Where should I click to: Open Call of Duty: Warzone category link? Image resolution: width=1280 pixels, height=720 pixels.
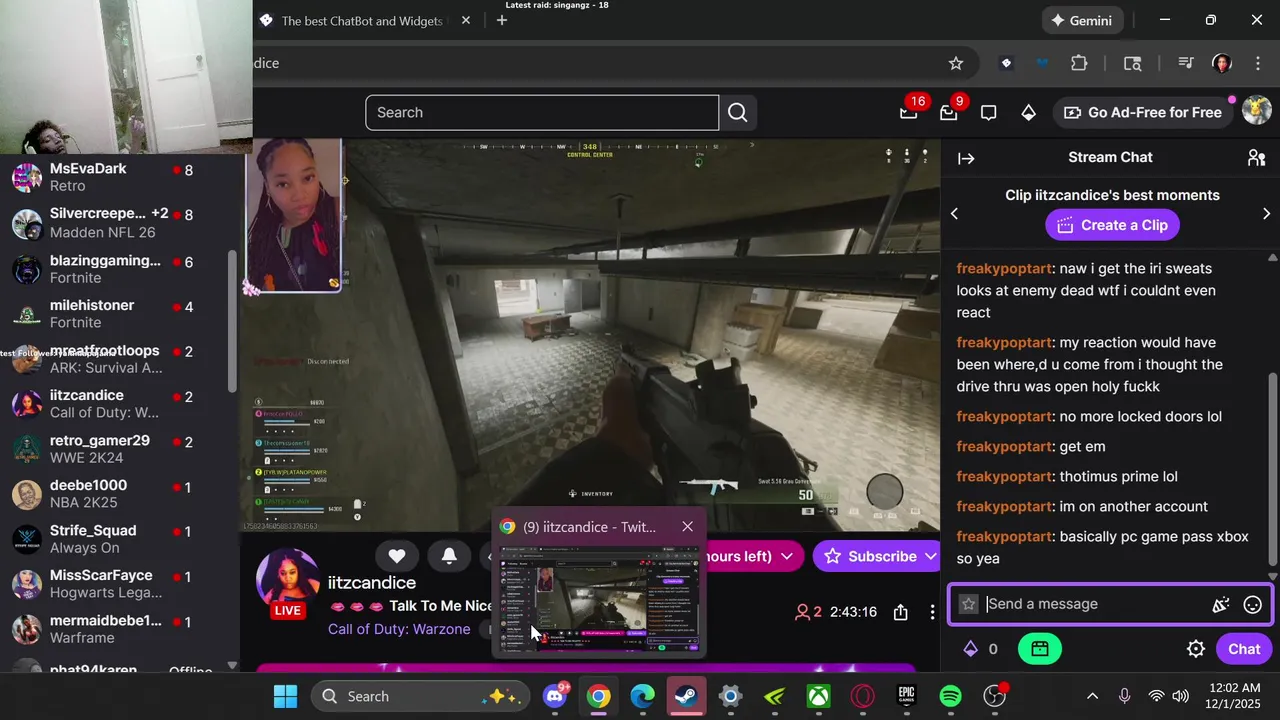399,629
